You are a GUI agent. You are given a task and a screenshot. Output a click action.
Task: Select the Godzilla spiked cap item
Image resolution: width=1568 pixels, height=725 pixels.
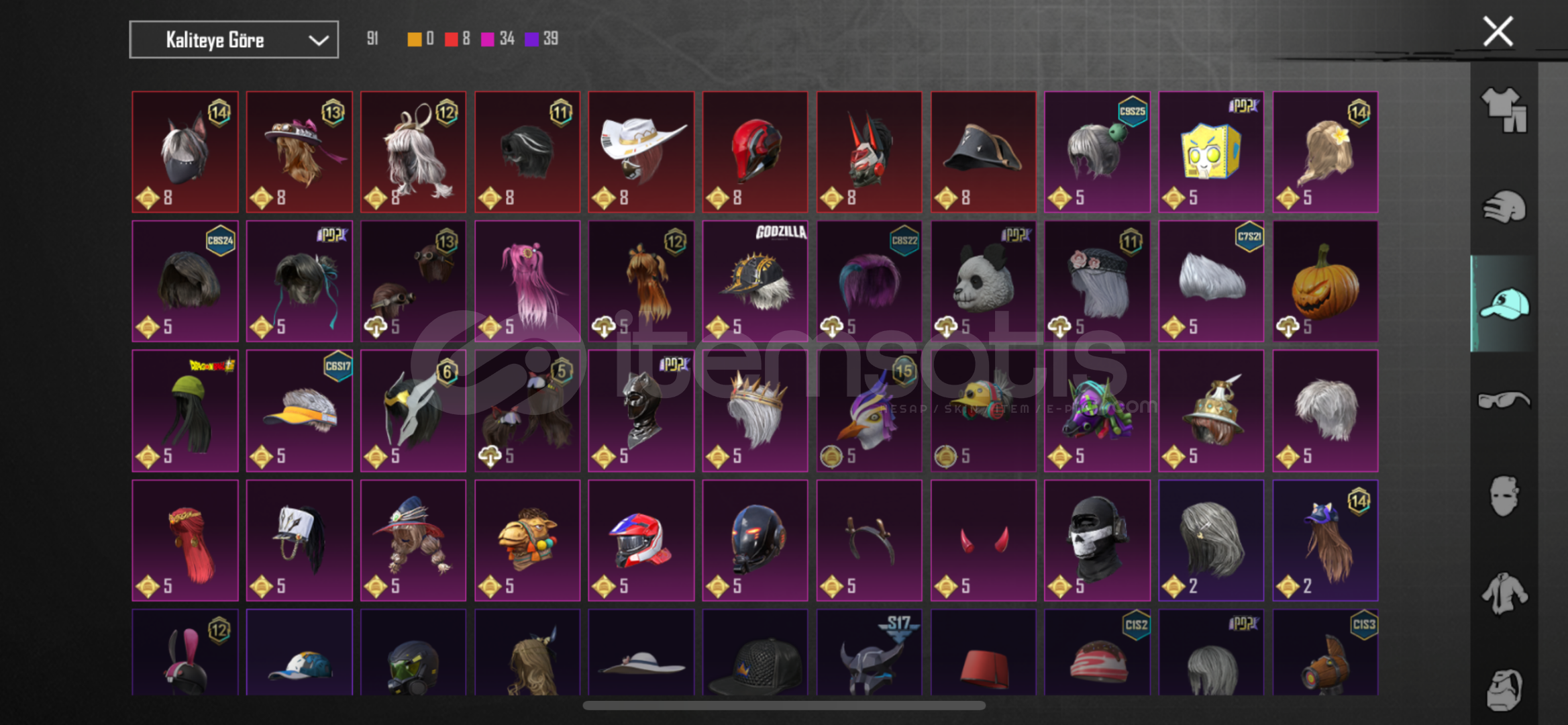point(755,281)
